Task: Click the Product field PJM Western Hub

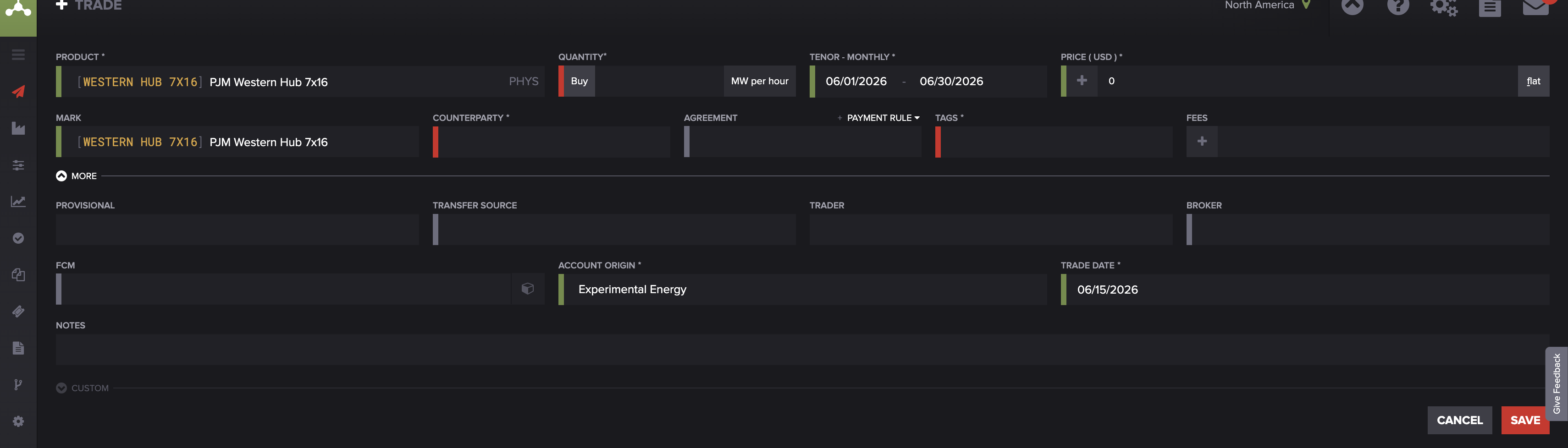Action: (x=299, y=82)
